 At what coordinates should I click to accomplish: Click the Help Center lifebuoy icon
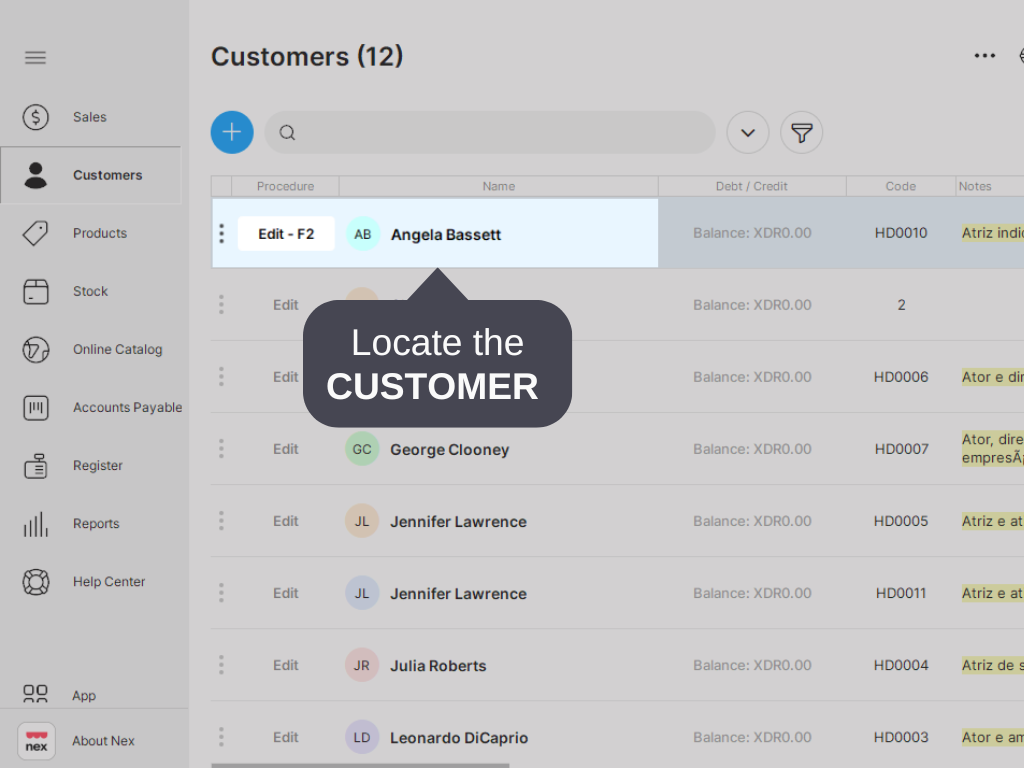click(35, 582)
